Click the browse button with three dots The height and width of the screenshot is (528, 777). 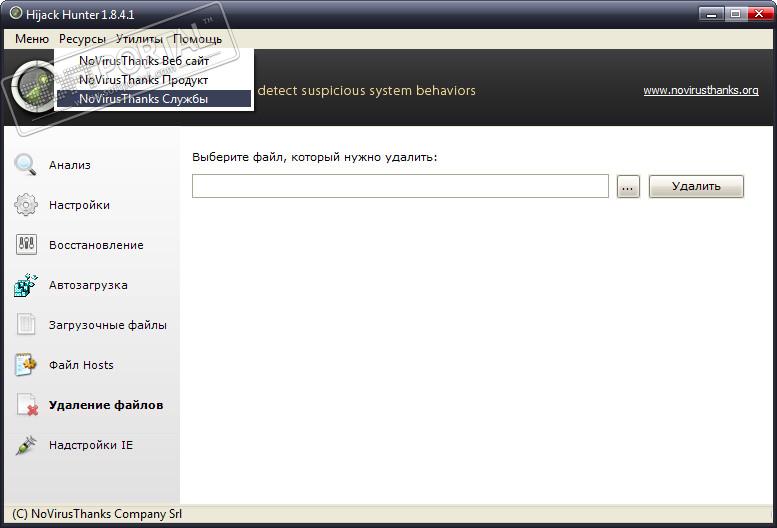(628, 187)
